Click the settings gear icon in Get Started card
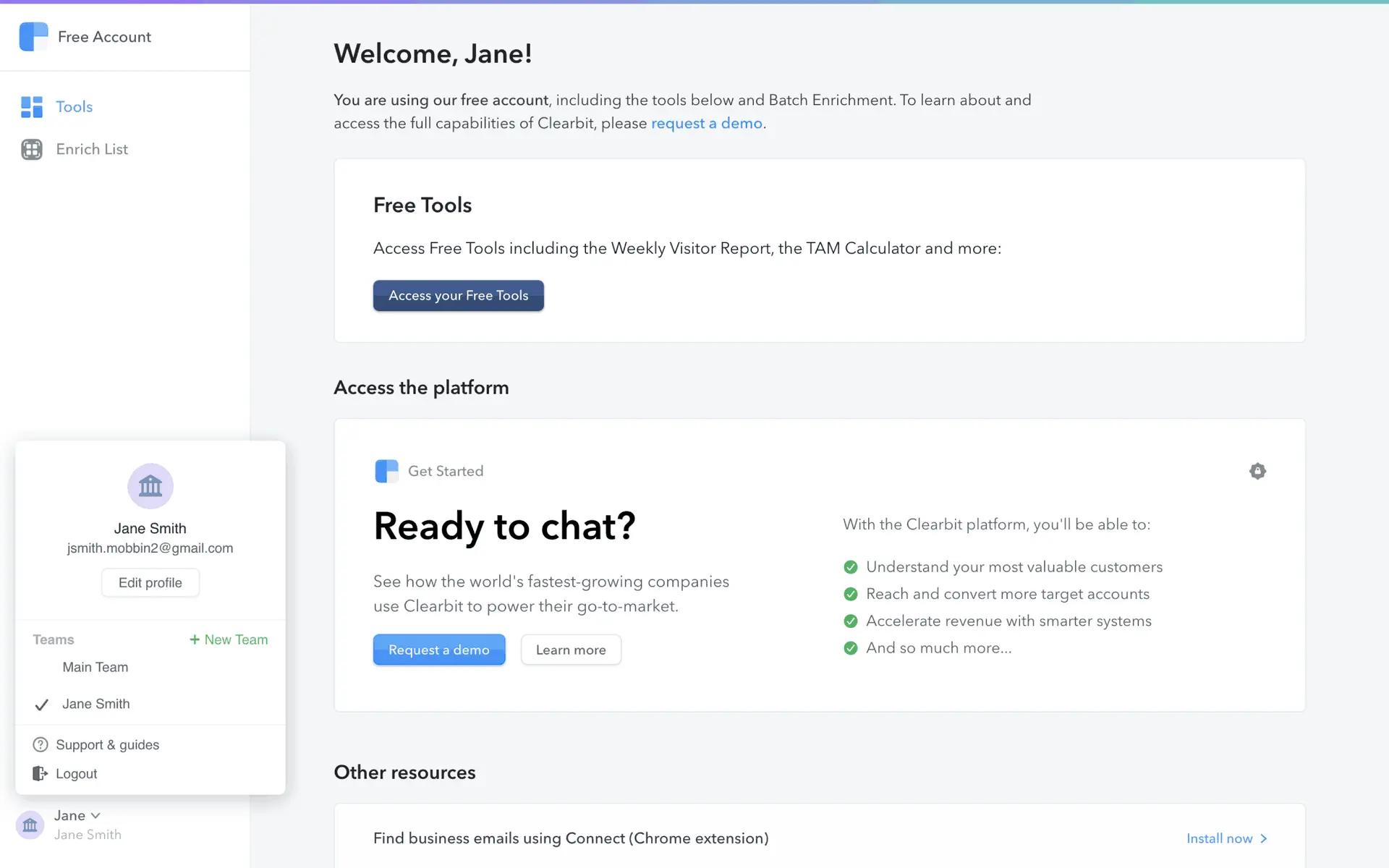The image size is (1389, 868). [1257, 471]
